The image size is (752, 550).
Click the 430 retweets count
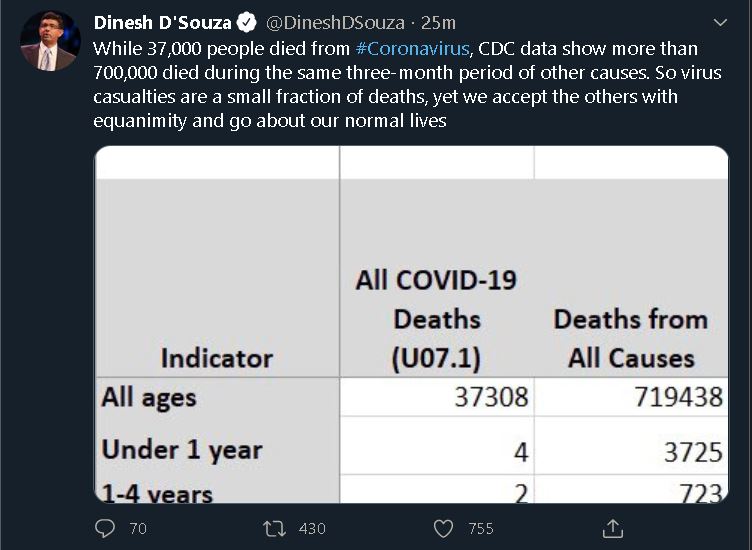tap(312, 528)
